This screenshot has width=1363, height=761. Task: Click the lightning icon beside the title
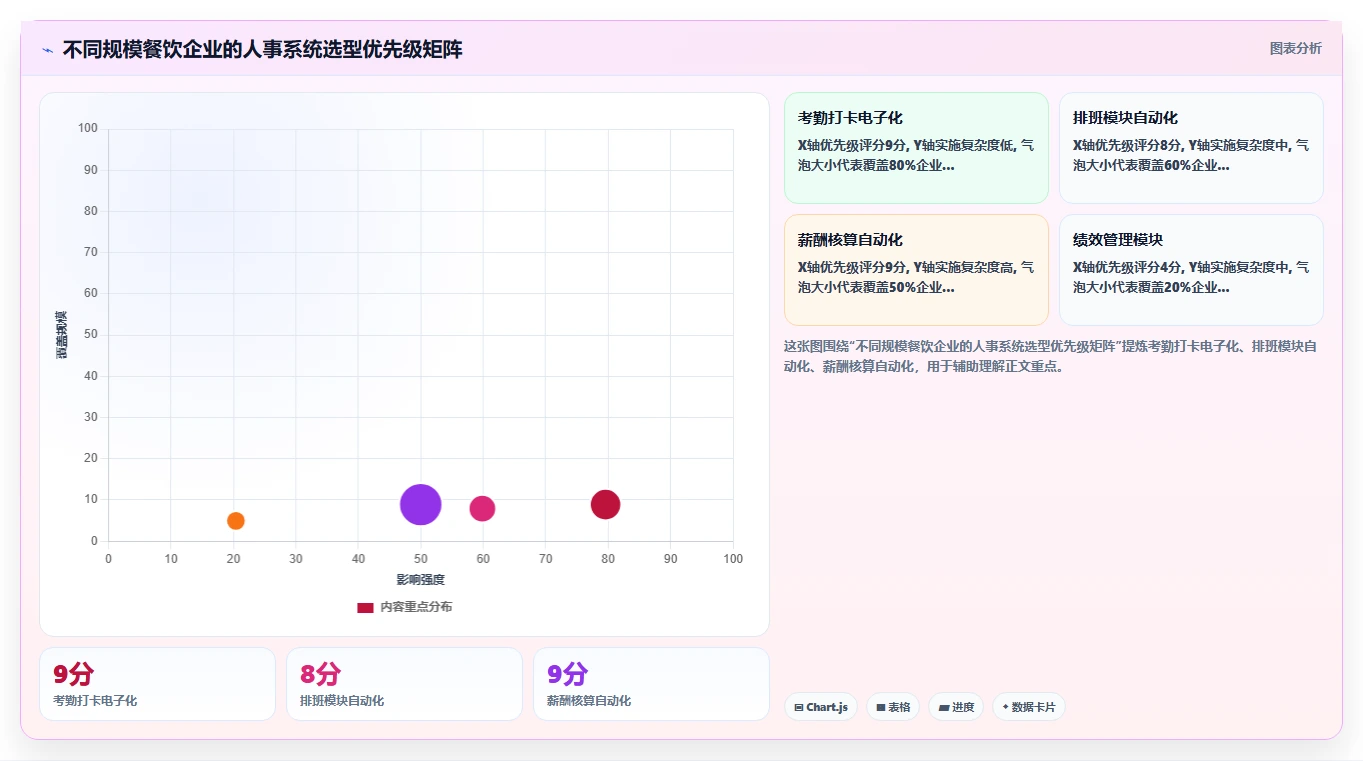tap(48, 50)
